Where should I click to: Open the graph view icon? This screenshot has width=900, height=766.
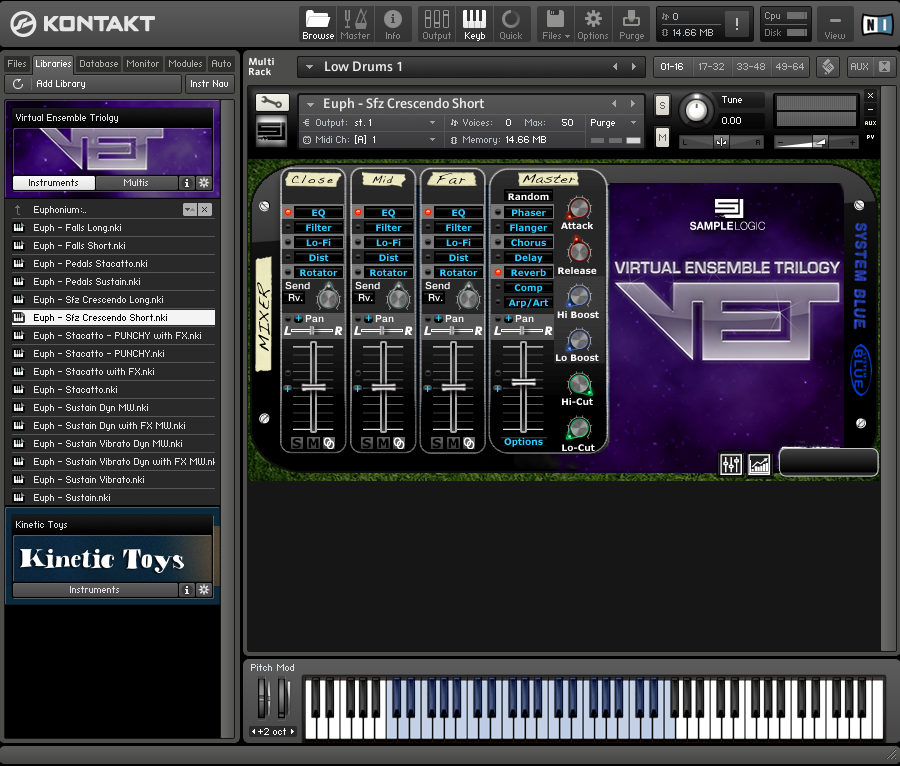759,464
